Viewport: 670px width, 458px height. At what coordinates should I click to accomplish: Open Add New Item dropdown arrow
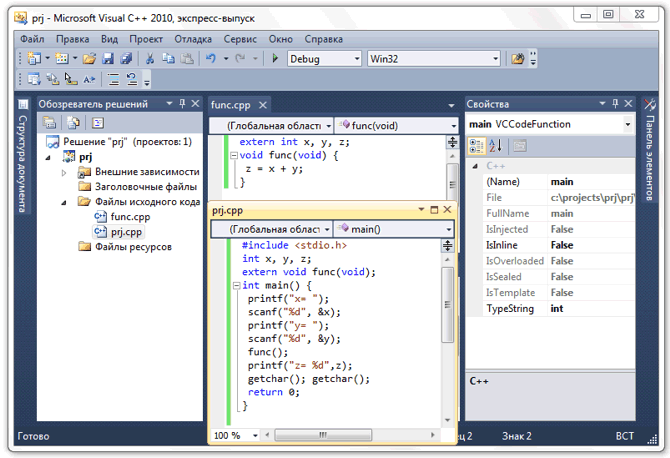pyautogui.click(x=74, y=58)
